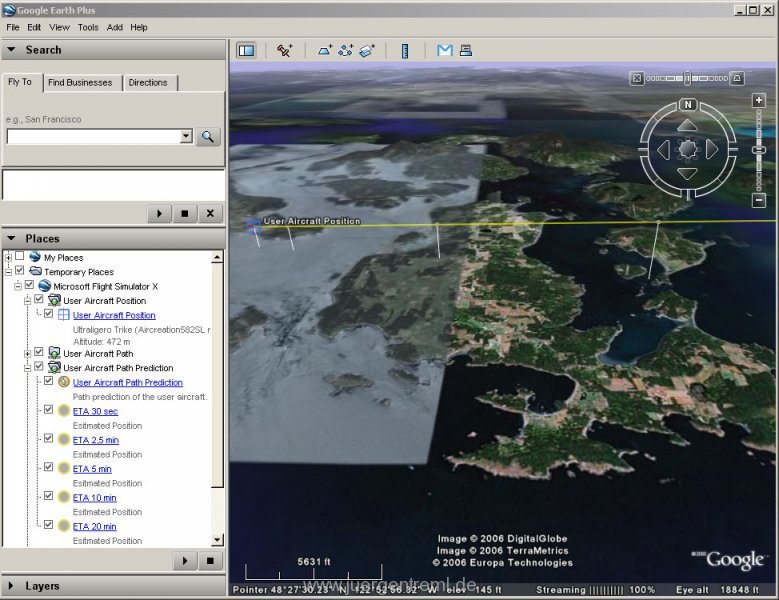Open the Ruler measuring tool
Image resolution: width=779 pixels, height=600 pixels.
point(405,51)
